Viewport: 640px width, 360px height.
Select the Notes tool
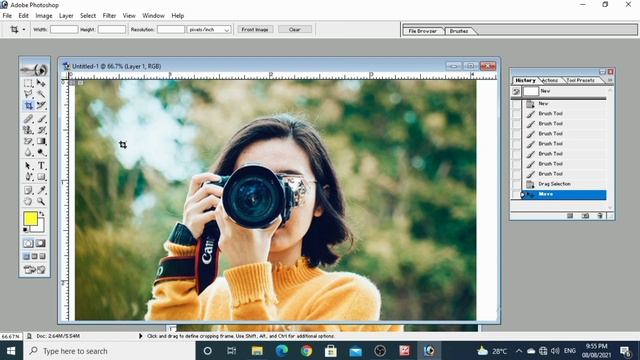tap(28, 190)
